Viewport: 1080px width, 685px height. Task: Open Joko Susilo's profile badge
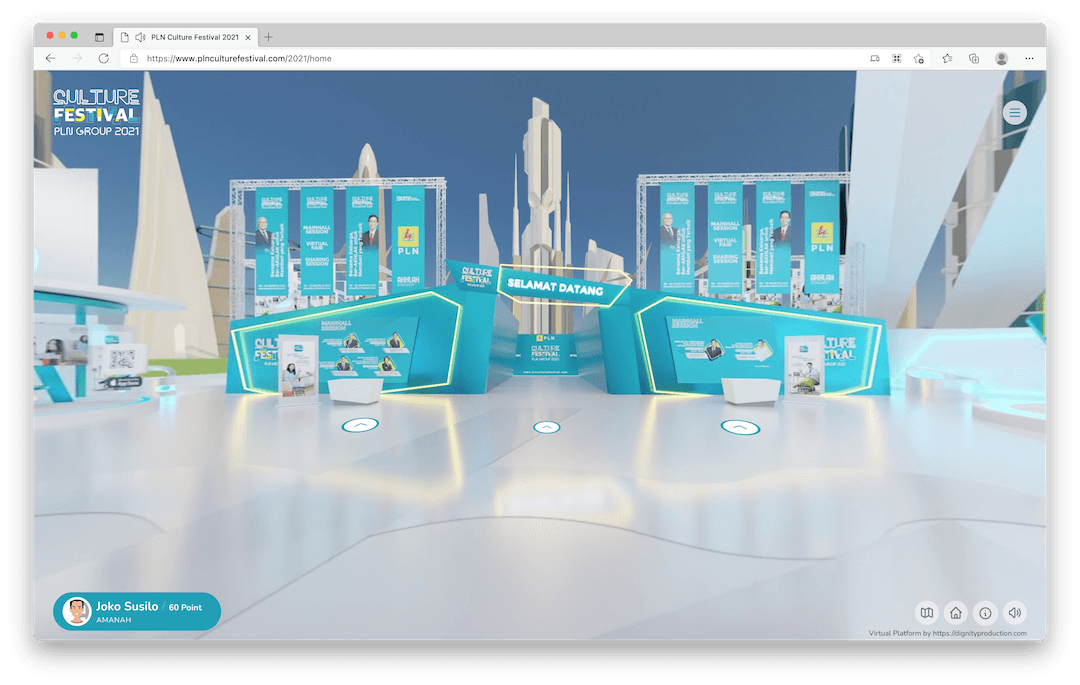[137, 611]
